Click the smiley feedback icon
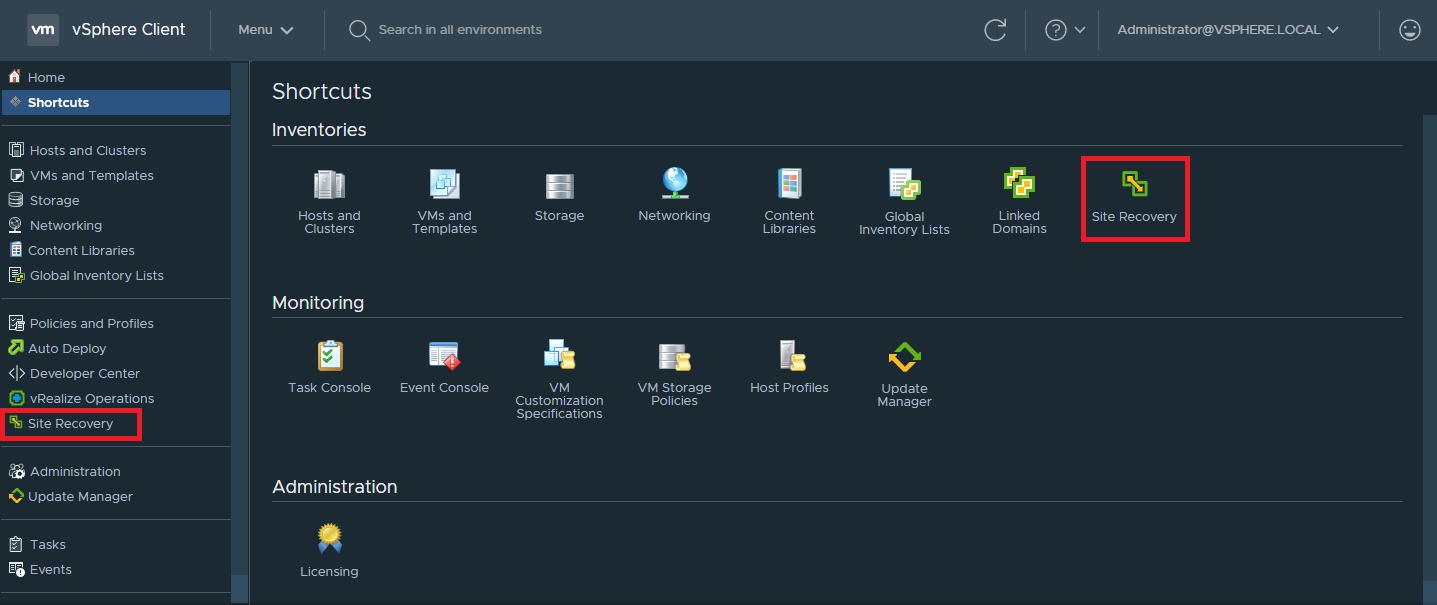The width and height of the screenshot is (1437, 605). click(1410, 30)
